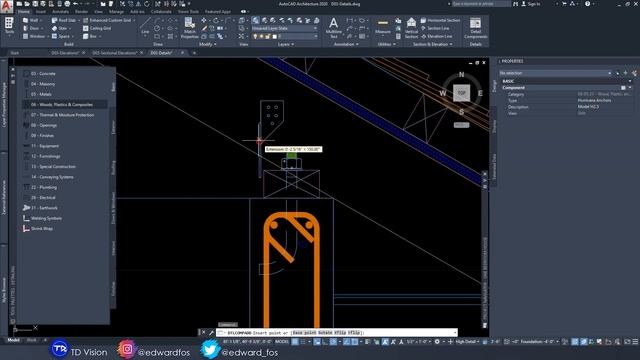Click the Match Properties tool

pyautogui.click(x=189, y=28)
